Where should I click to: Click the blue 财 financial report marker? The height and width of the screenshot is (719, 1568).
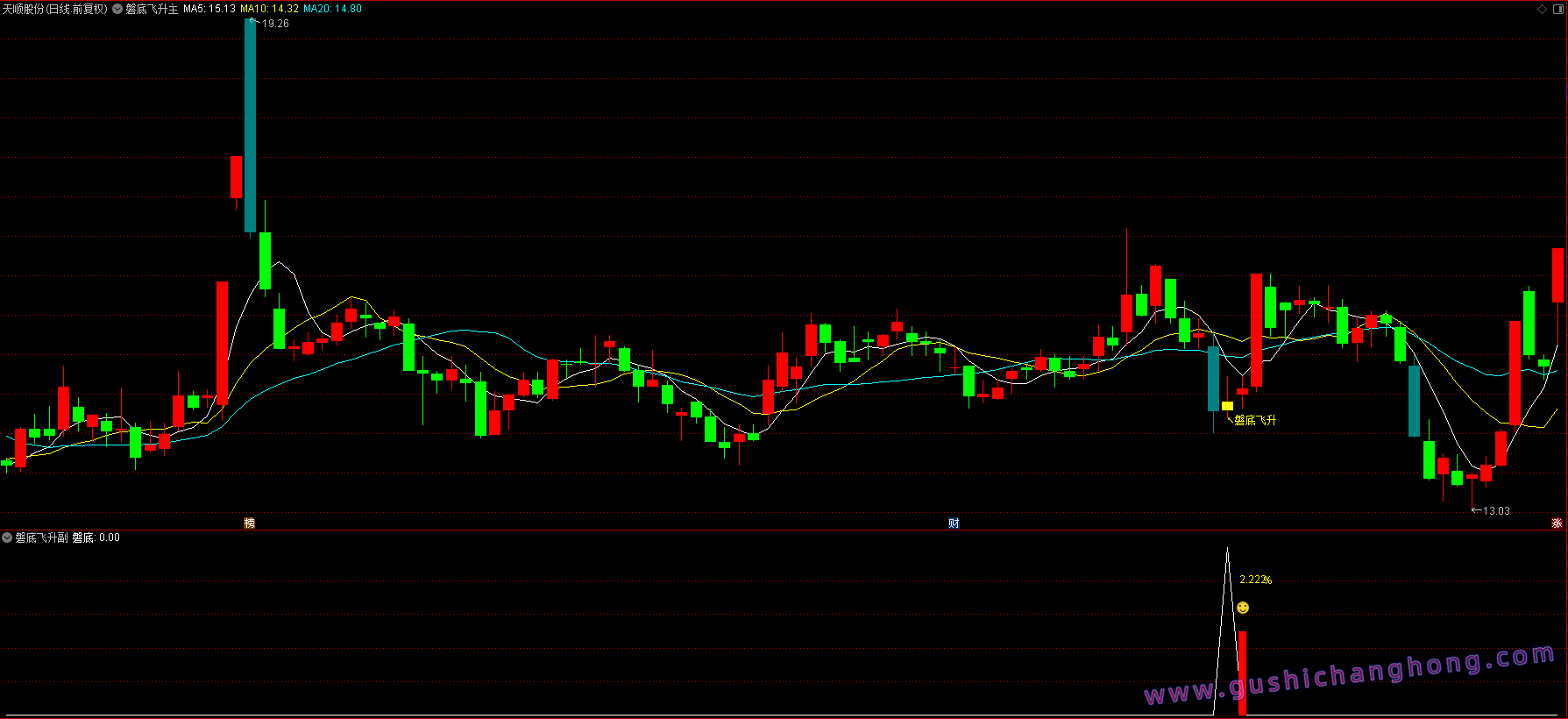tap(954, 523)
